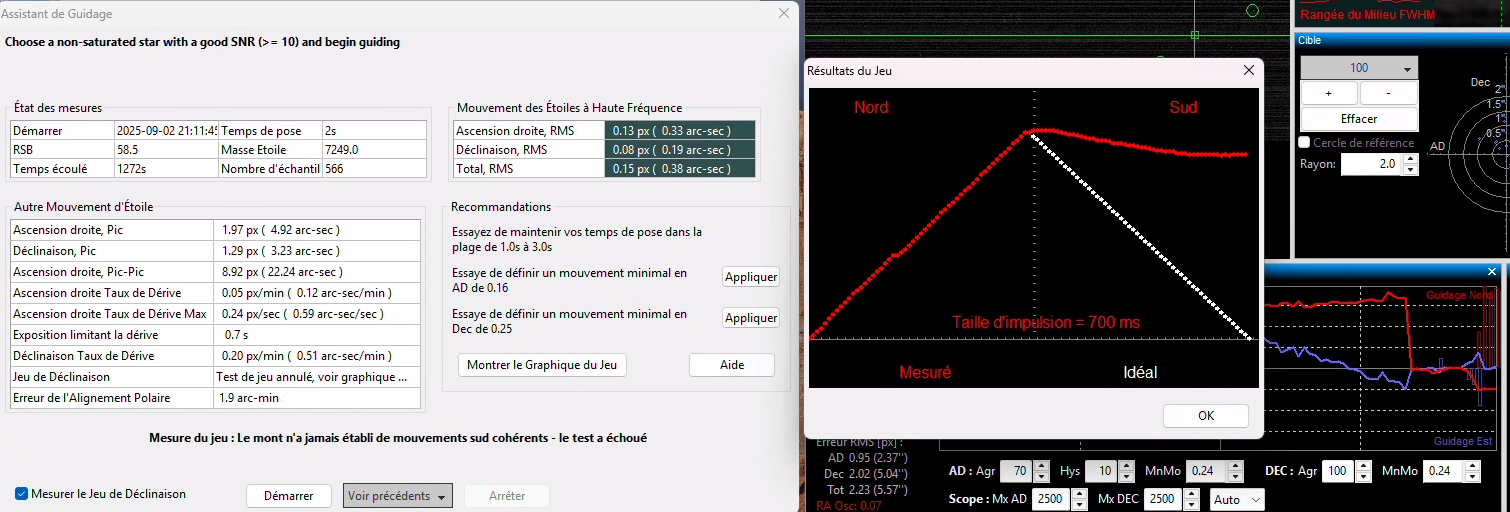The height and width of the screenshot is (512, 1510).
Task: Open the Auto dropdown next to Mx DEC
Action: tap(1237, 499)
